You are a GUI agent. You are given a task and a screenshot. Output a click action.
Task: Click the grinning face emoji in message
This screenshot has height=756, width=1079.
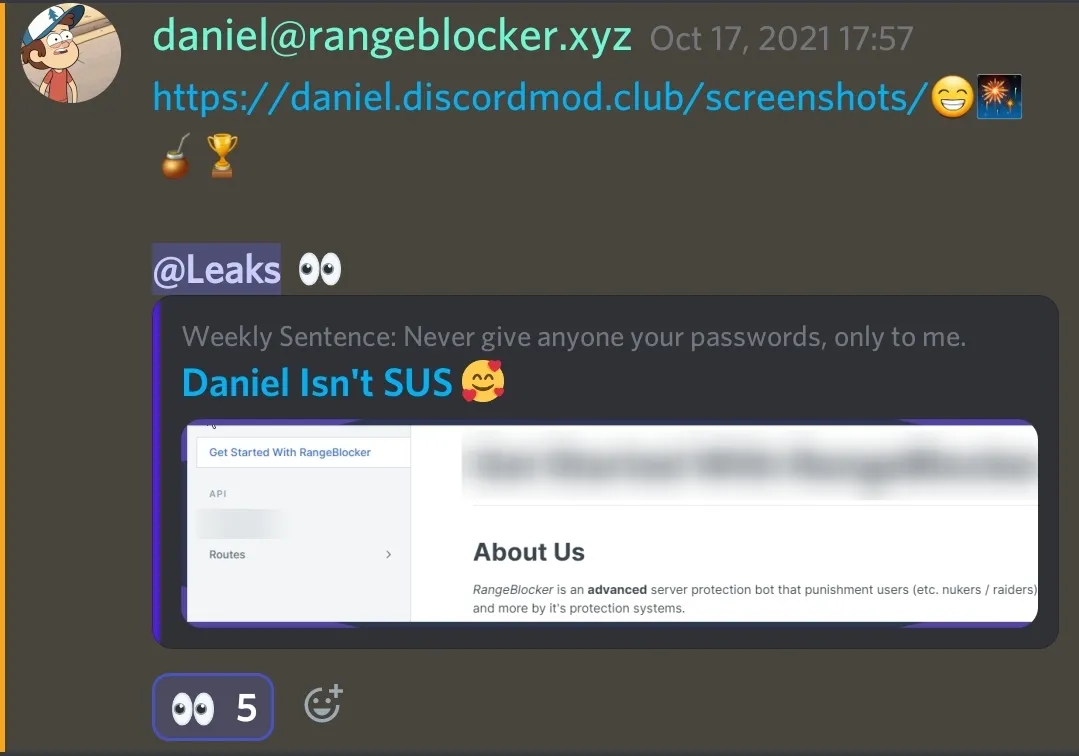952,96
